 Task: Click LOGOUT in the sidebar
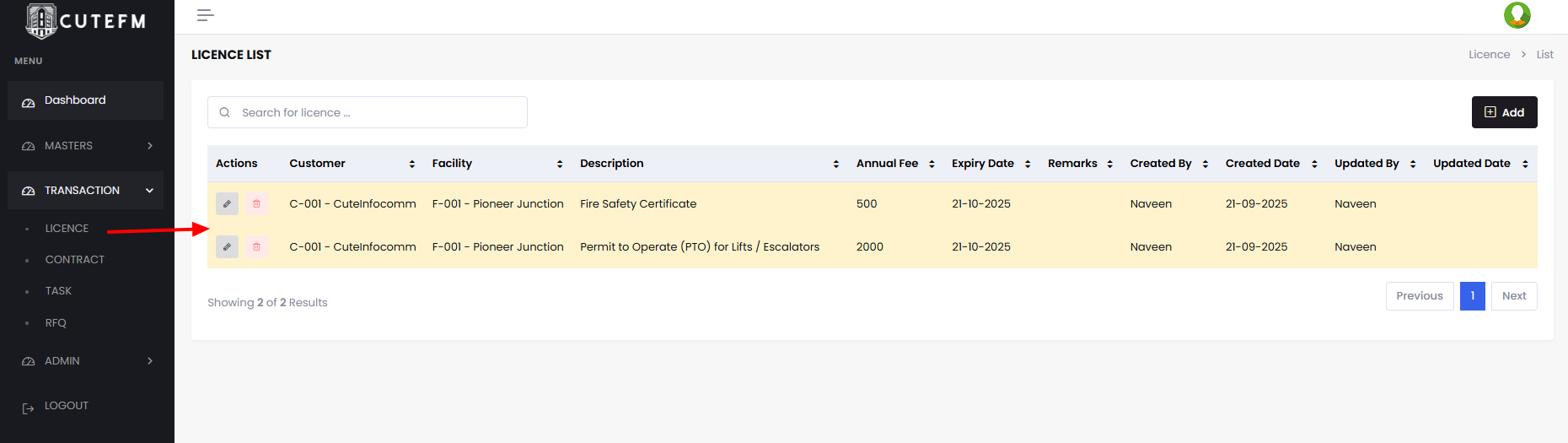coord(66,406)
